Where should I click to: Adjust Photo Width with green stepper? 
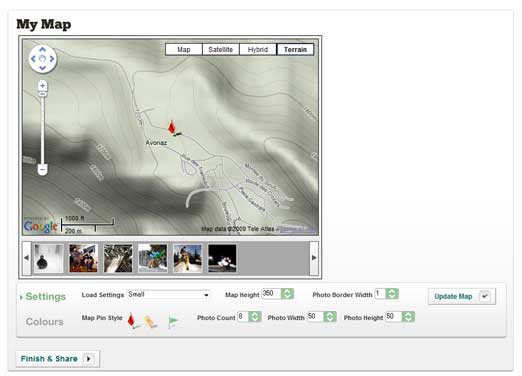[330, 317]
